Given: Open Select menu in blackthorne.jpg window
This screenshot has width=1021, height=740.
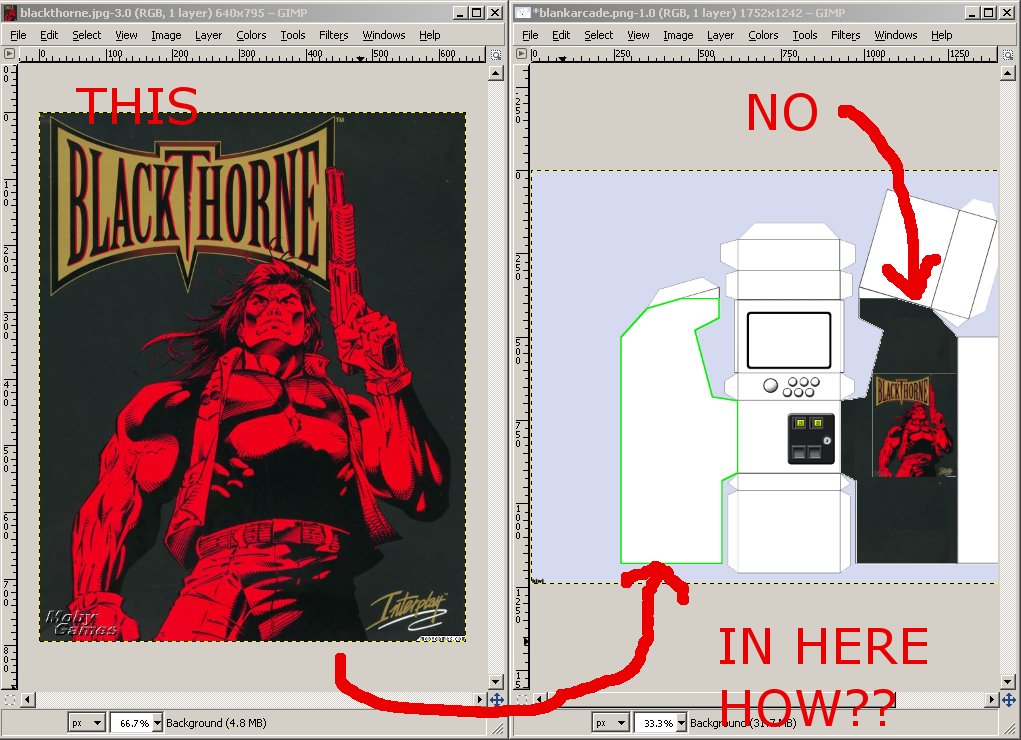Looking at the screenshot, I should [87, 35].
